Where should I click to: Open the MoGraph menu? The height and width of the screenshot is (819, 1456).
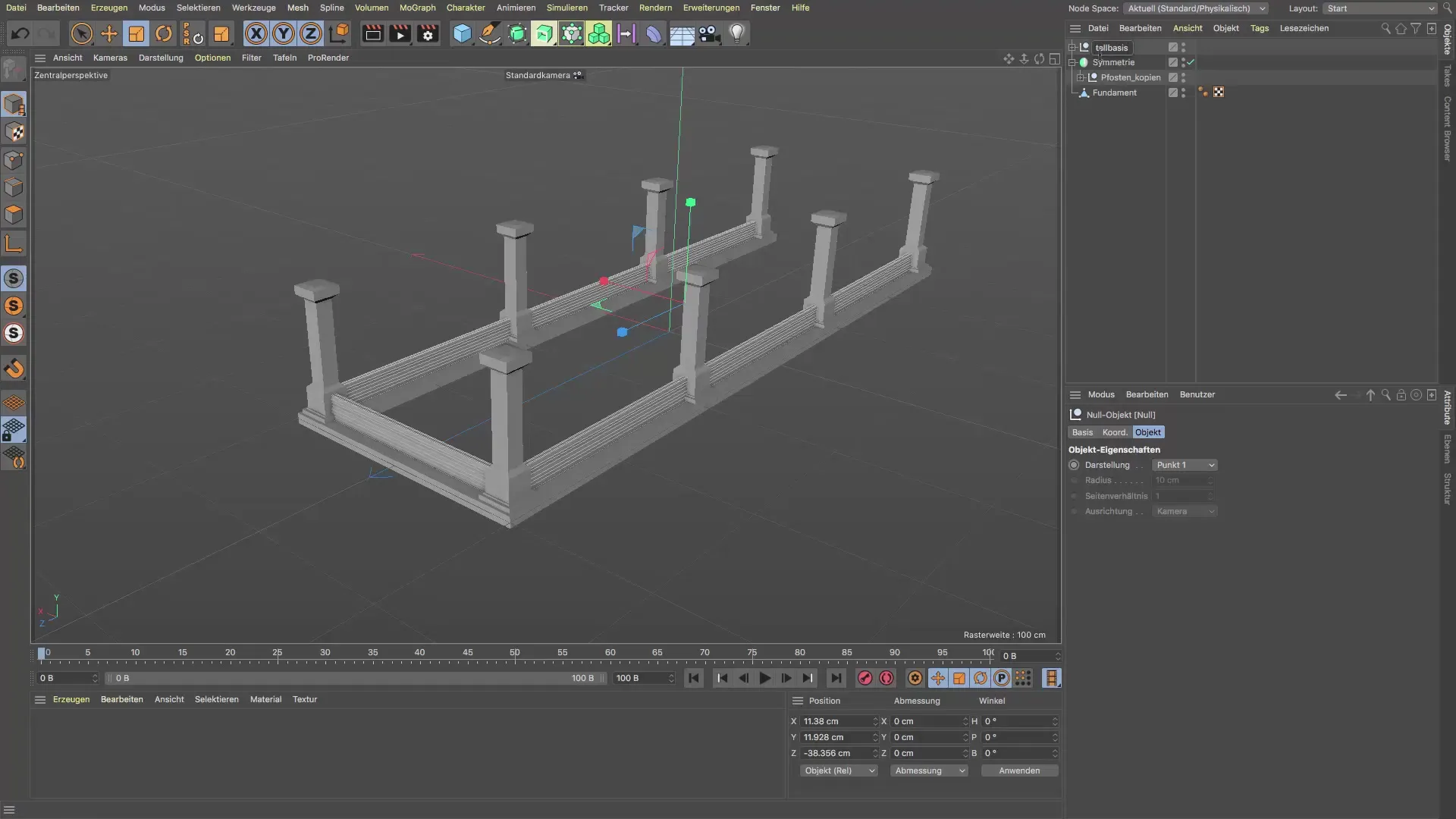(418, 8)
